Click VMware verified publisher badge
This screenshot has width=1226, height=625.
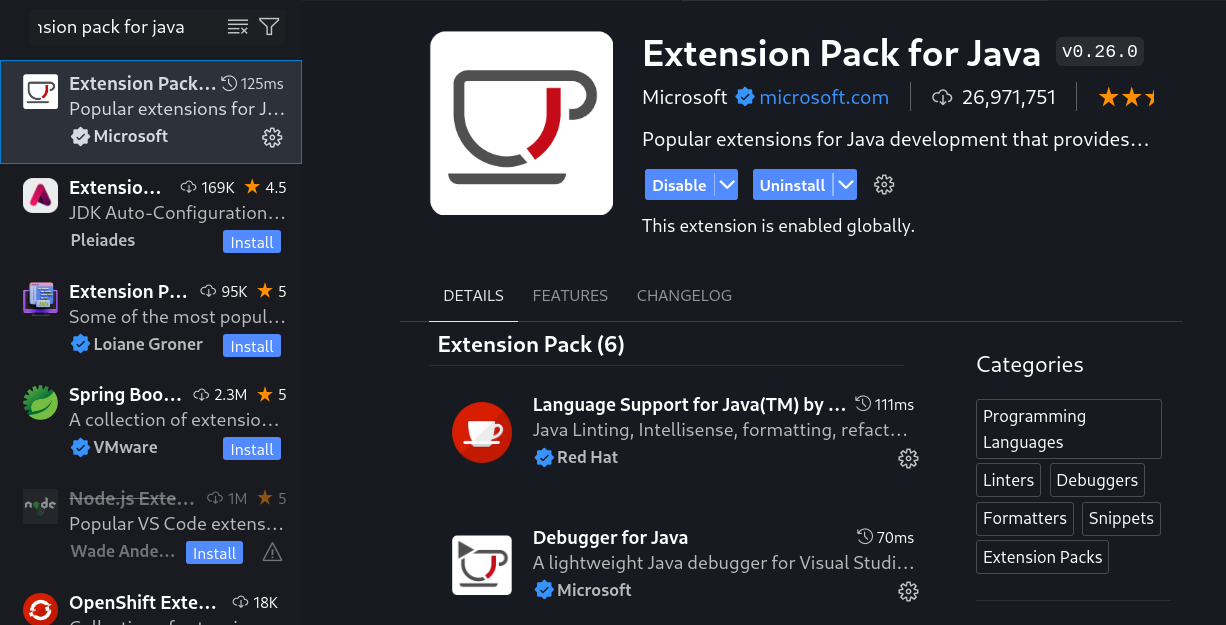[80, 448]
